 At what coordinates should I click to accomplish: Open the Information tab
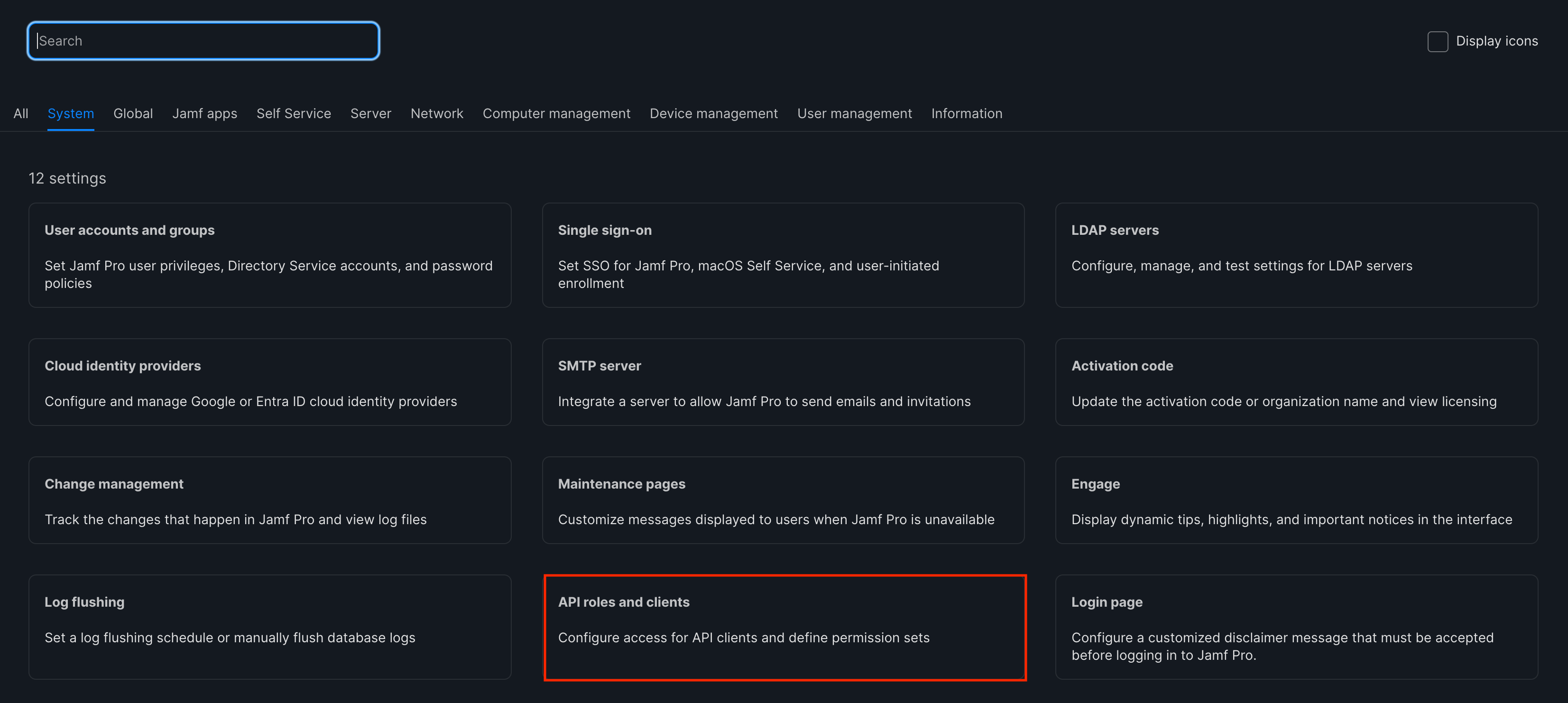[966, 113]
